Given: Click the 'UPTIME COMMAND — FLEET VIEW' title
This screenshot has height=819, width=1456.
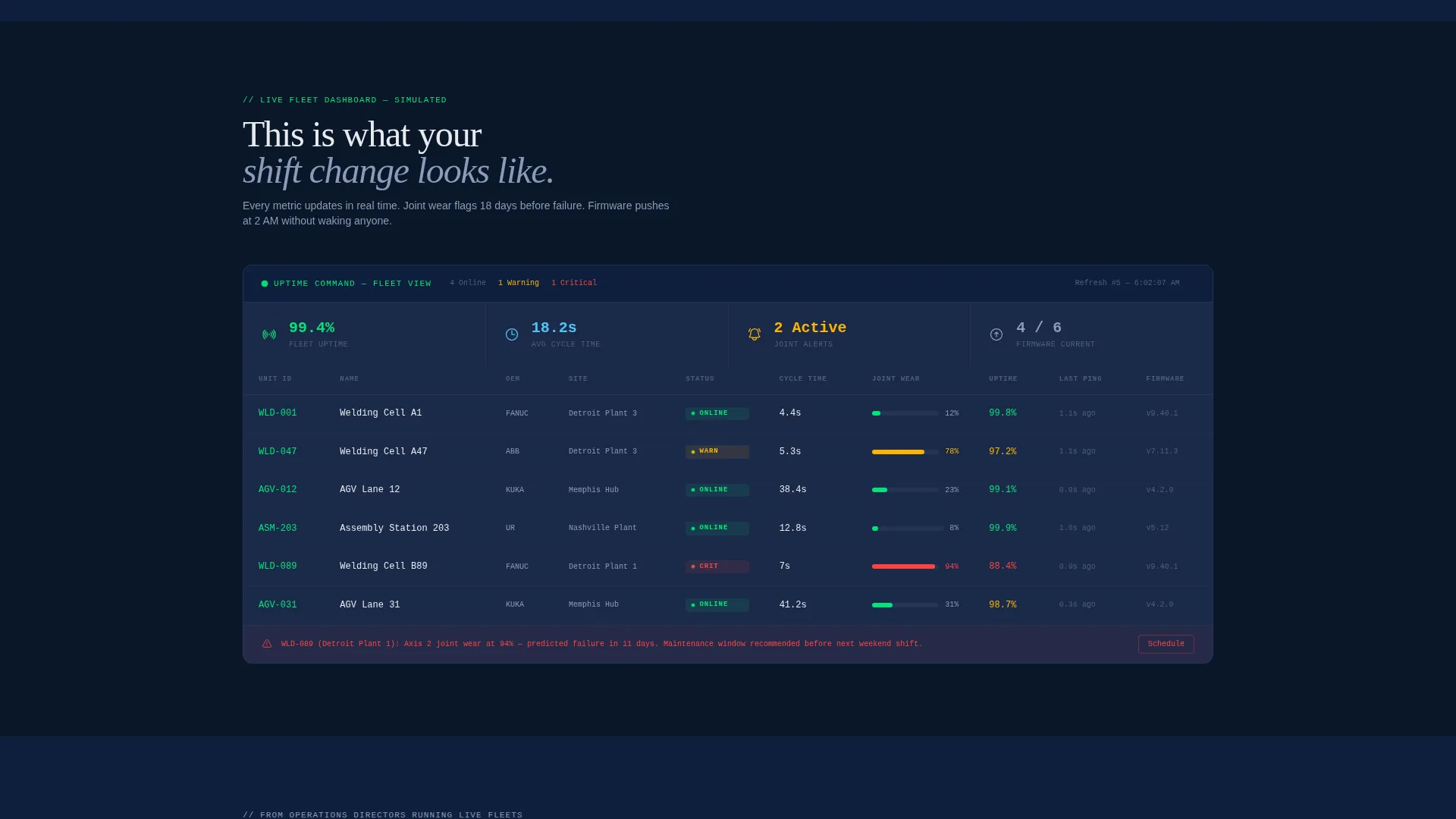Looking at the screenshot, I should 353,284.
